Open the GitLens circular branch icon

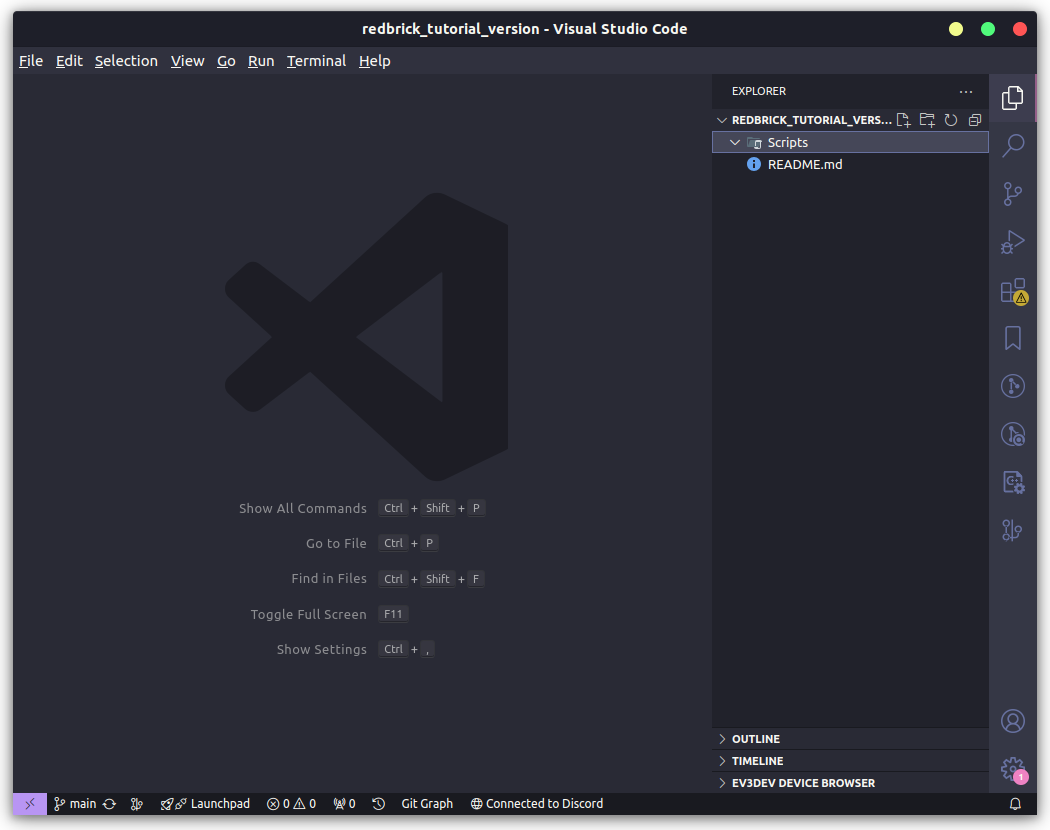pyautogui.click(x=1012, y=387)
